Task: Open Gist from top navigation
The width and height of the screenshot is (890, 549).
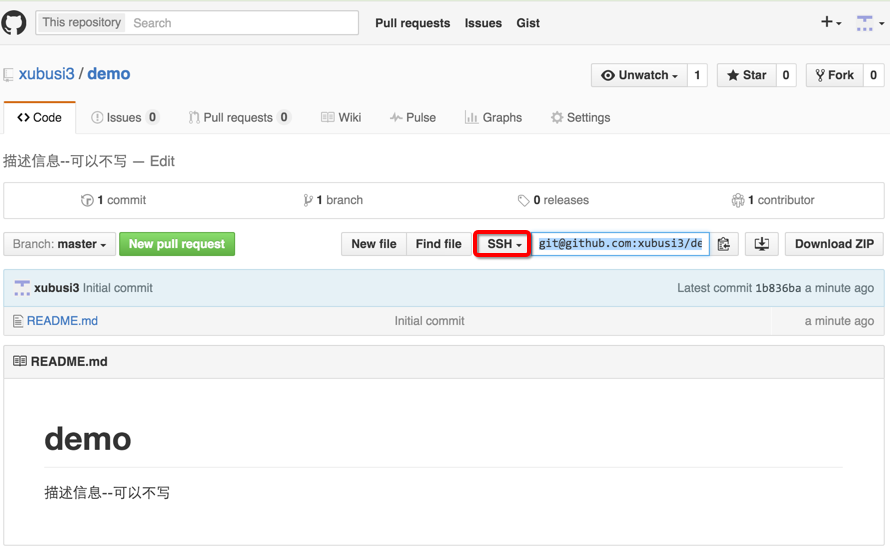Action: click(x=528, y=23)
